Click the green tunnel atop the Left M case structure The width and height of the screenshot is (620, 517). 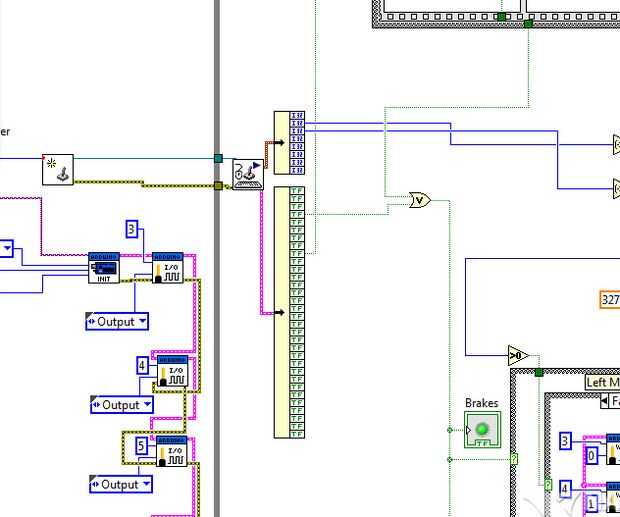coord(539,372)
